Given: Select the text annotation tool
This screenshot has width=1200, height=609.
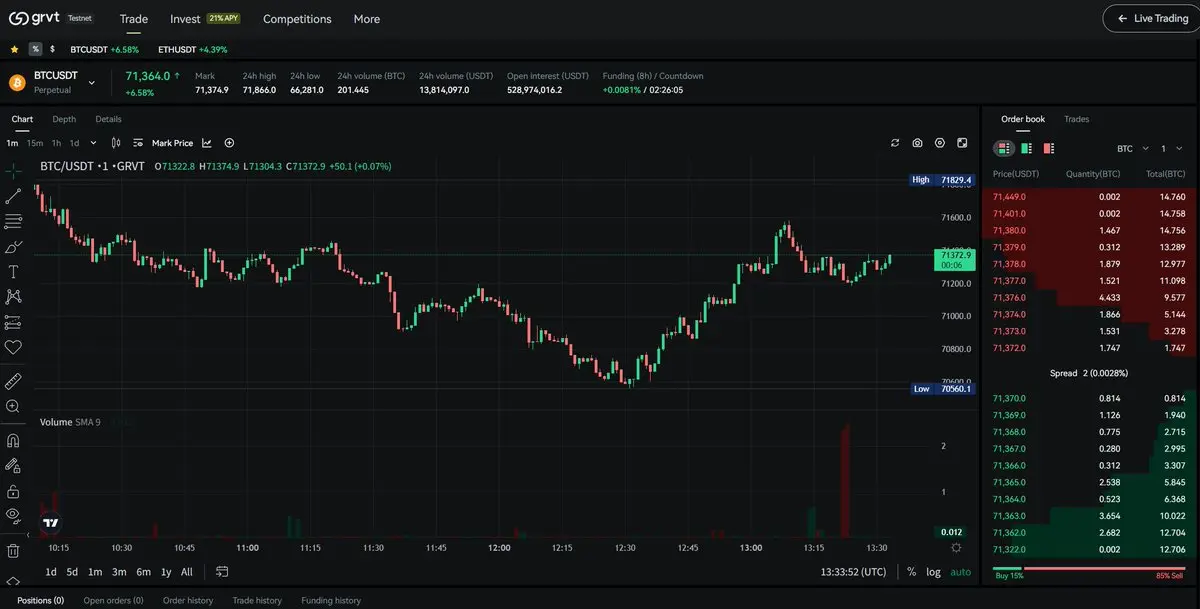Looking at the screenshot, I should click(13, 272).
